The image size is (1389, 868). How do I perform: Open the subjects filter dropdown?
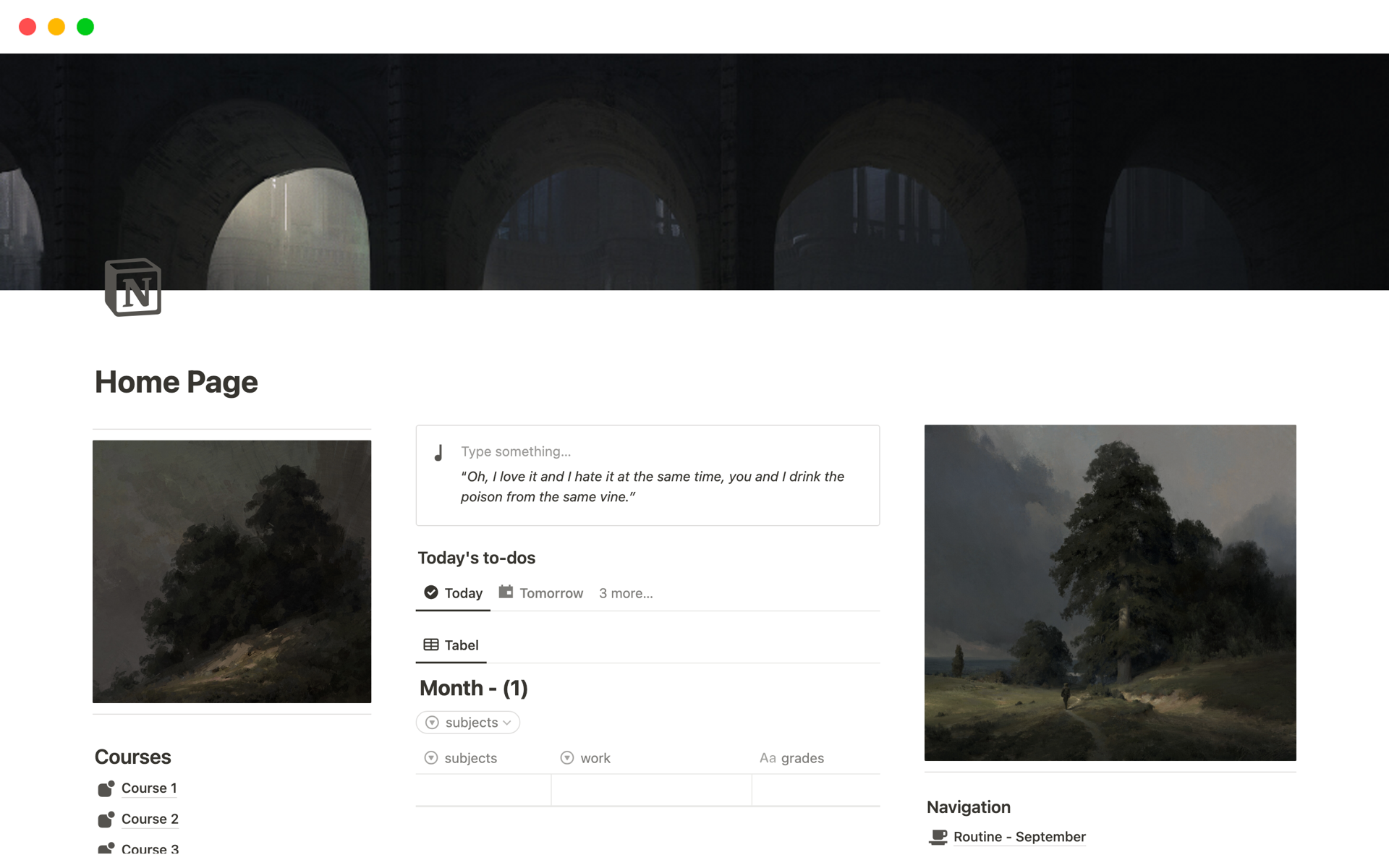(468, 723)
